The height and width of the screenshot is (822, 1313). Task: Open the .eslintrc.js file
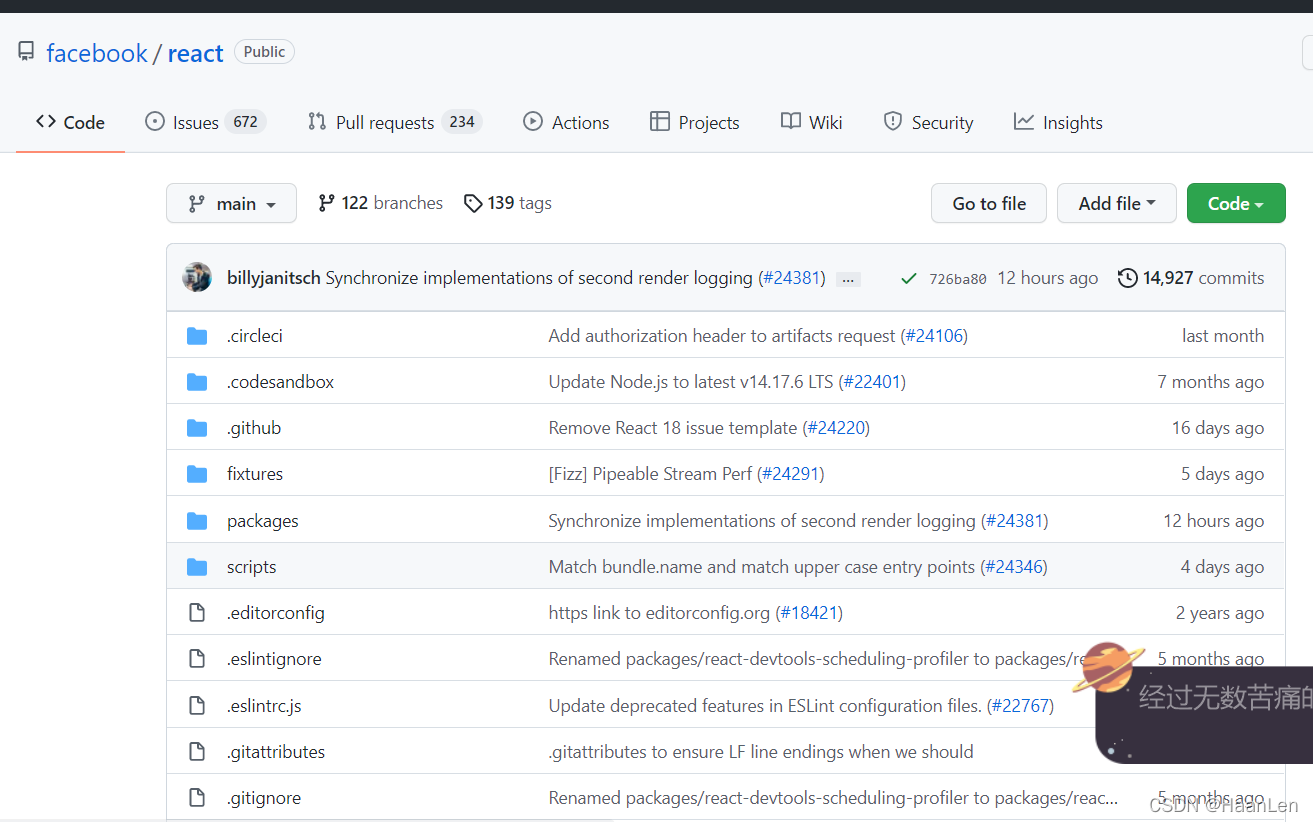pyautogui.click(x=264, y=706)
